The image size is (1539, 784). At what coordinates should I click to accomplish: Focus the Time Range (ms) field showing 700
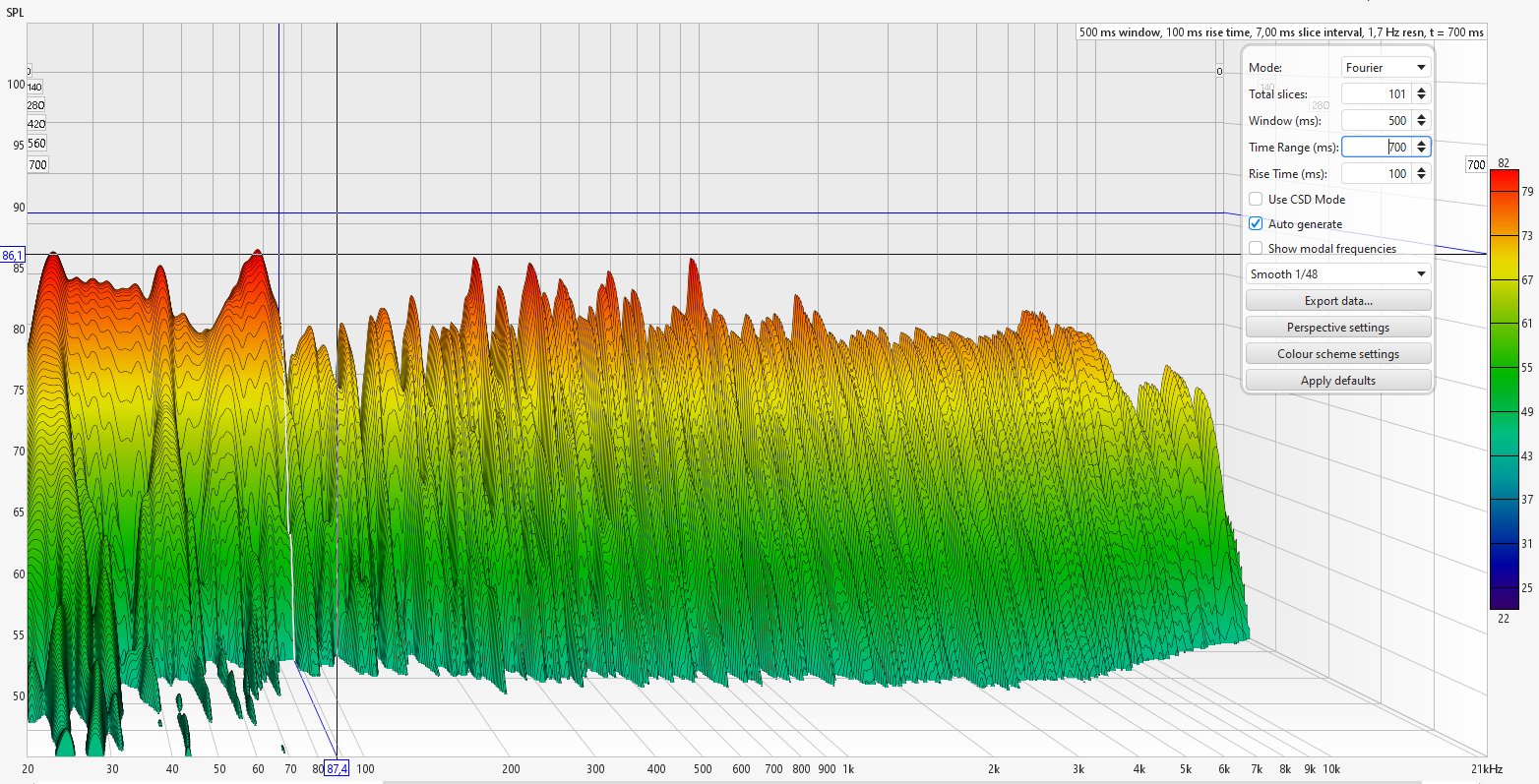(1377, 148)
